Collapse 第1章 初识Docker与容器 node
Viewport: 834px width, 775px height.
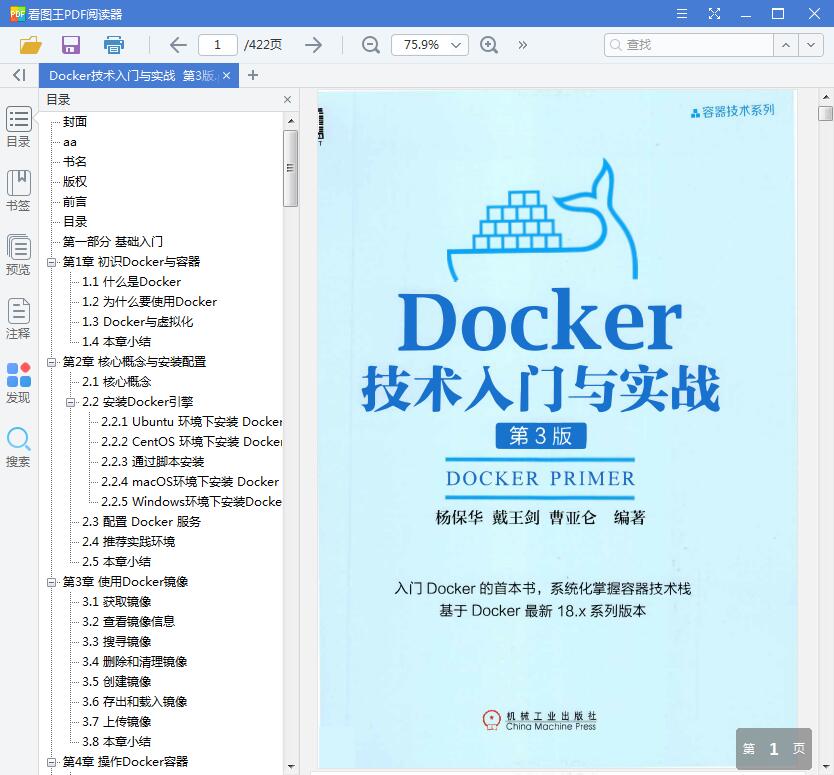click(51, 262)
